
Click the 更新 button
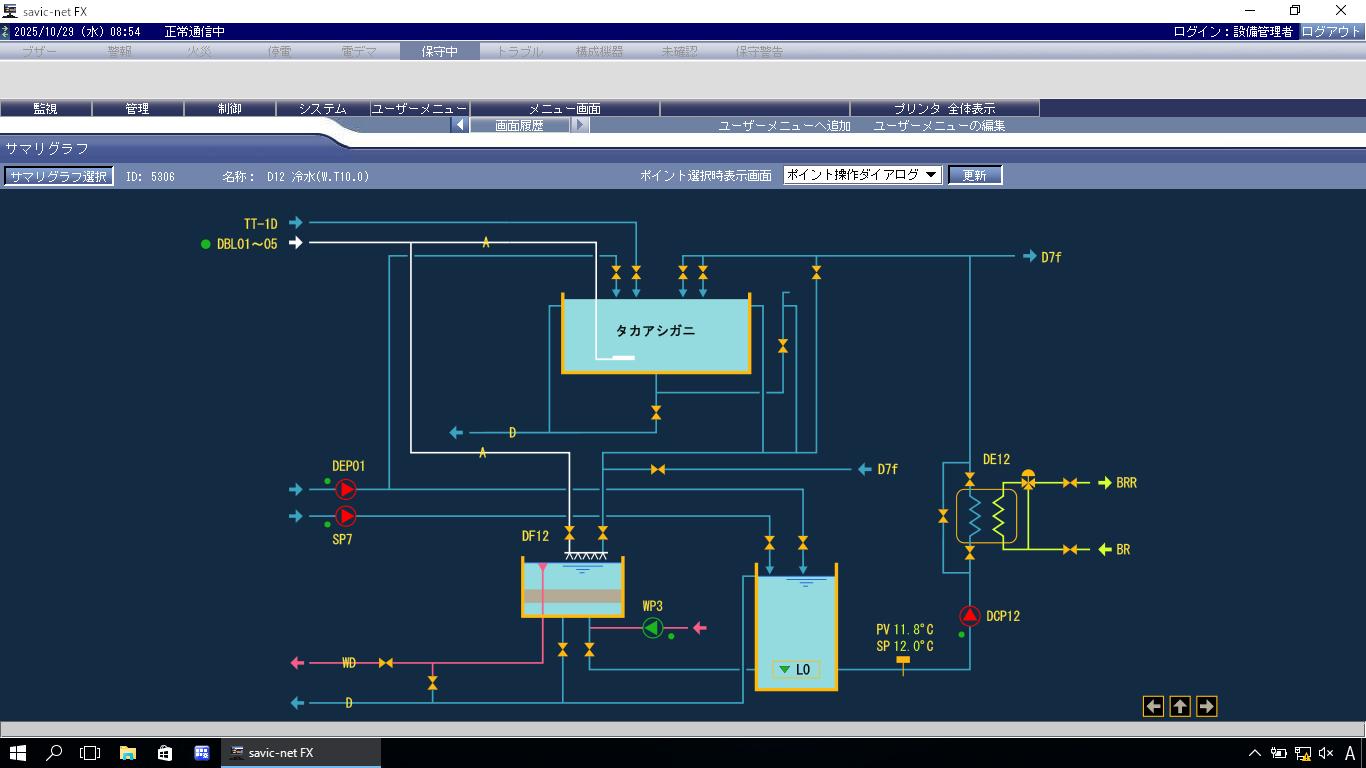974,175
